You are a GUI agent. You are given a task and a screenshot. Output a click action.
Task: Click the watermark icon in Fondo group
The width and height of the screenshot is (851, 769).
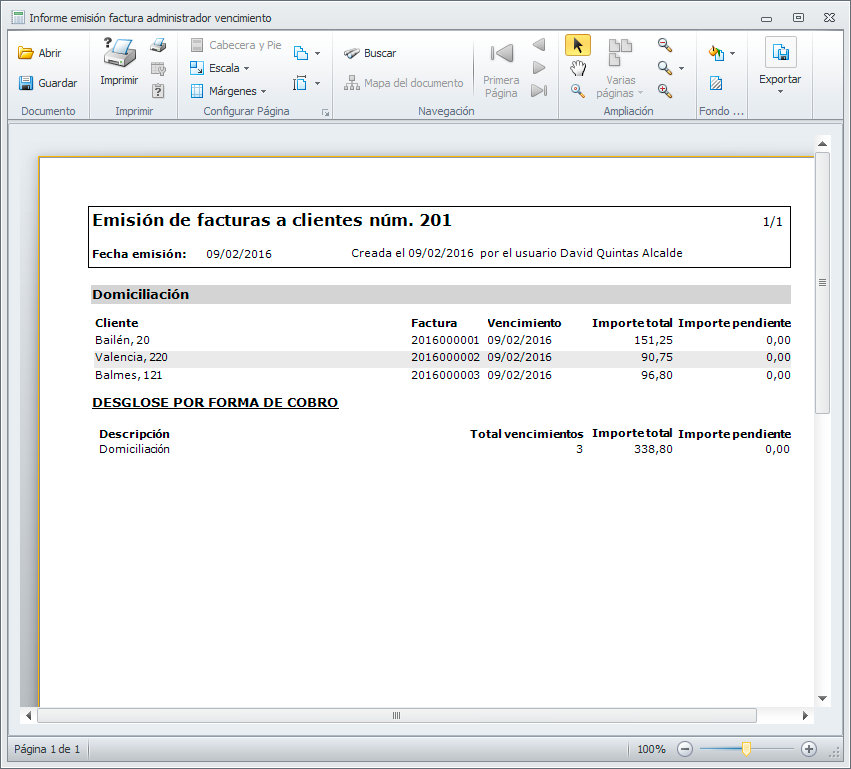(716, 83)
